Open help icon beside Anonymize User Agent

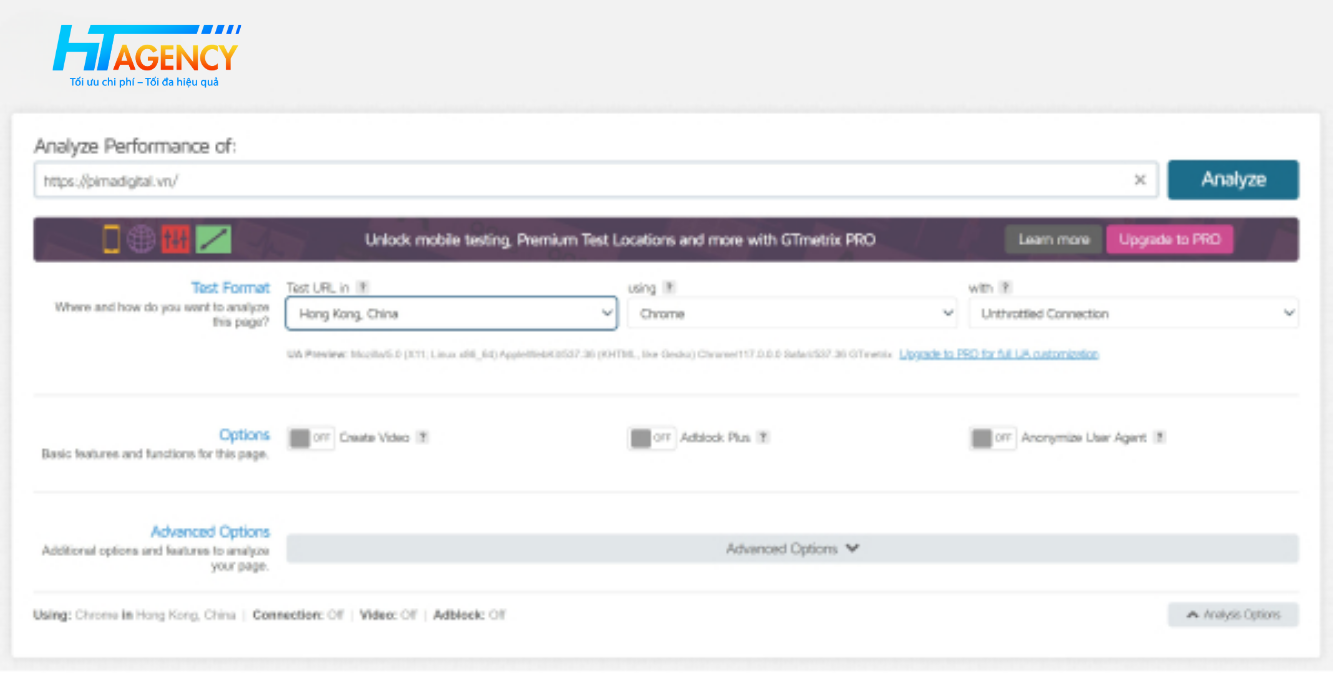1159,437
